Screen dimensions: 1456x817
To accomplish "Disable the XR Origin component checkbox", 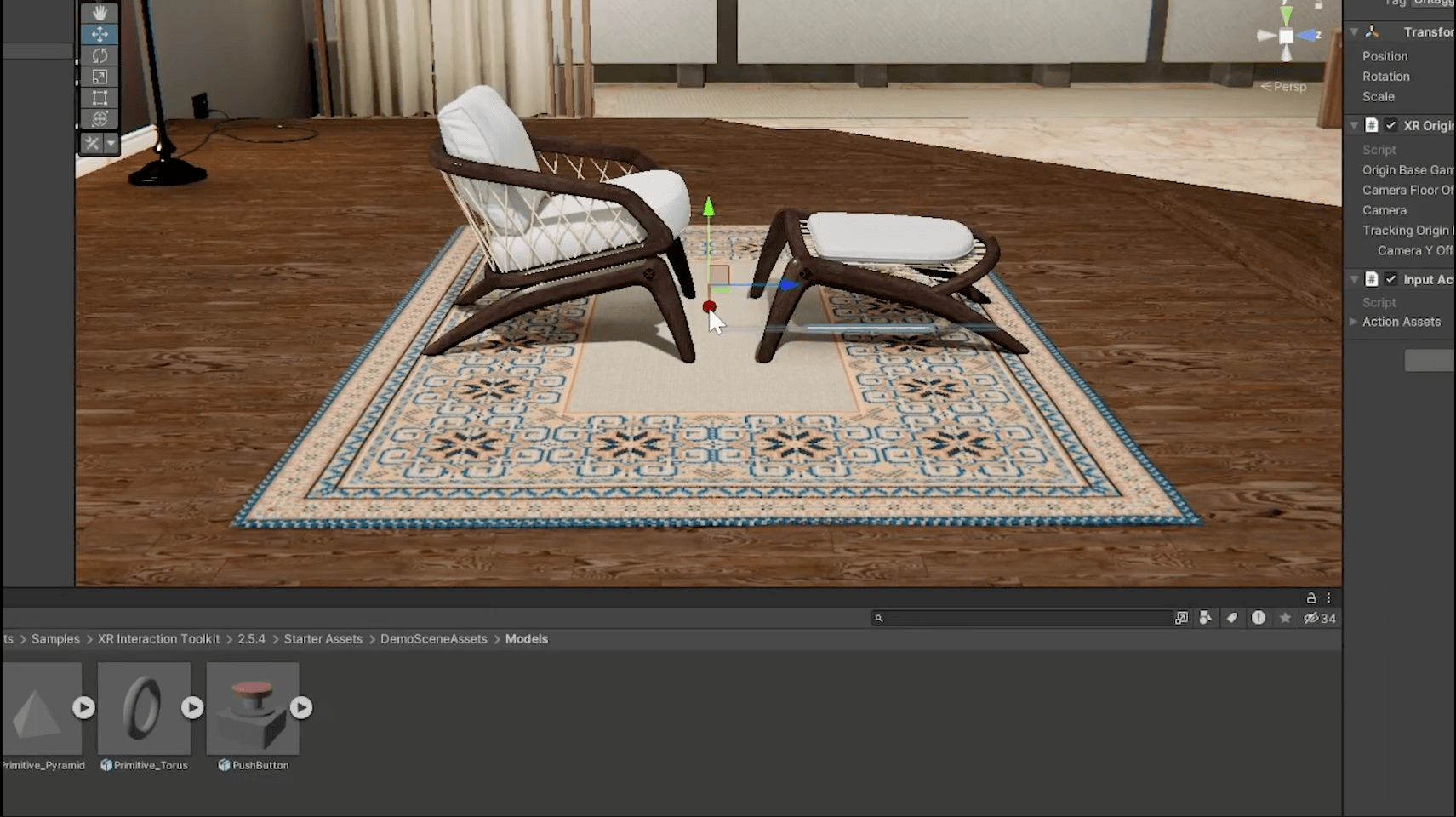I will pyautogui.click(x=1392, y=124).
